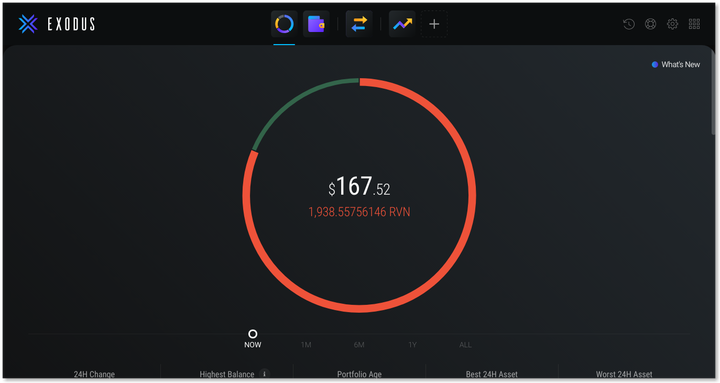The height and width of the screenshot is (383, 720).
Task: Open the trending chart app tab
Action: (402, 24)
